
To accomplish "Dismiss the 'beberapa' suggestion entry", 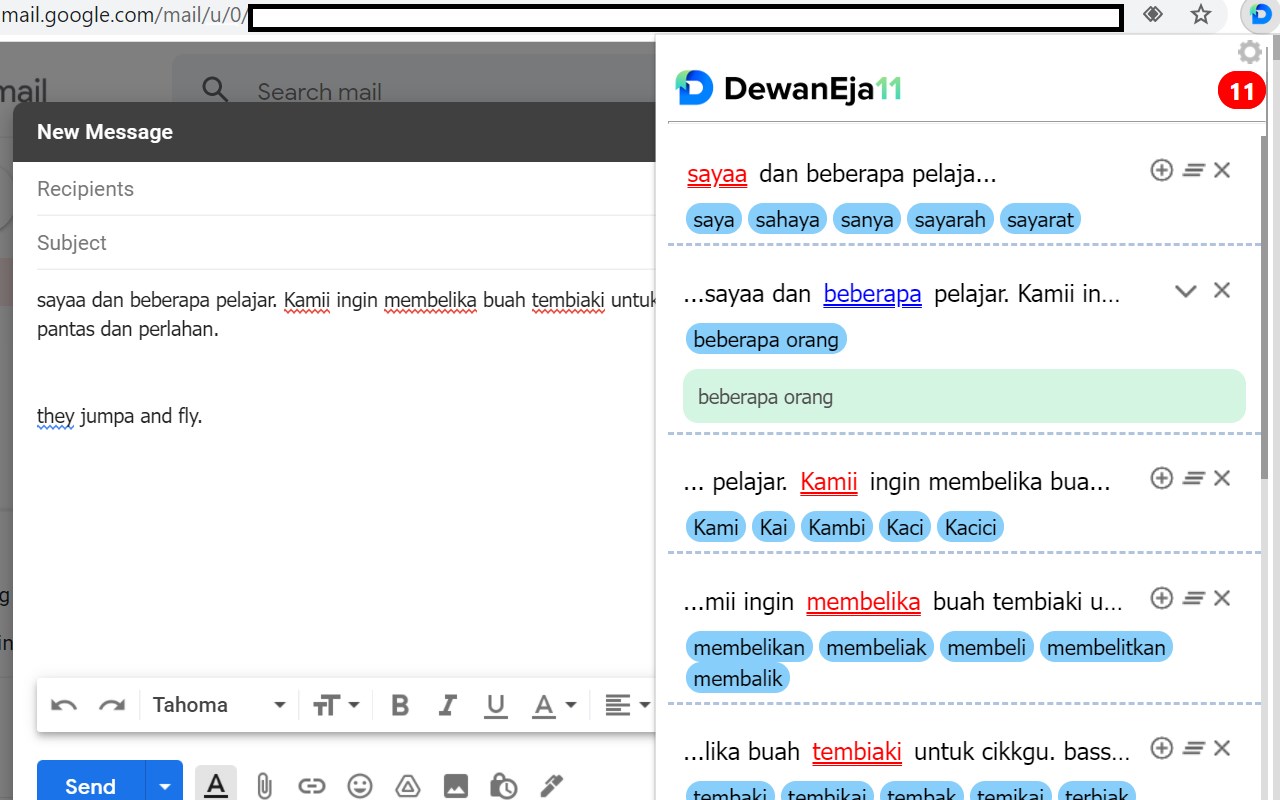I will point(1221,291).
